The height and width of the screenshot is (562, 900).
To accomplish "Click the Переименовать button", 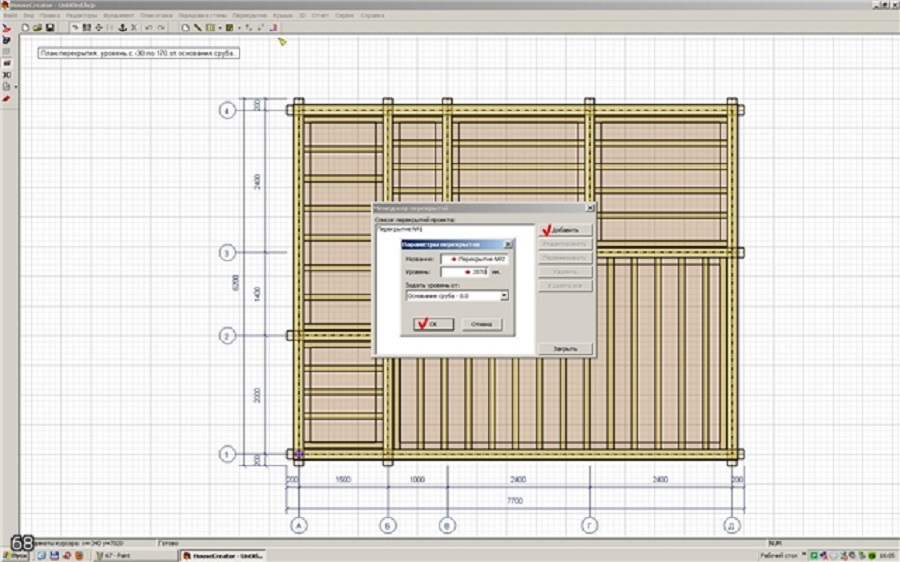I will pos(565,258).
